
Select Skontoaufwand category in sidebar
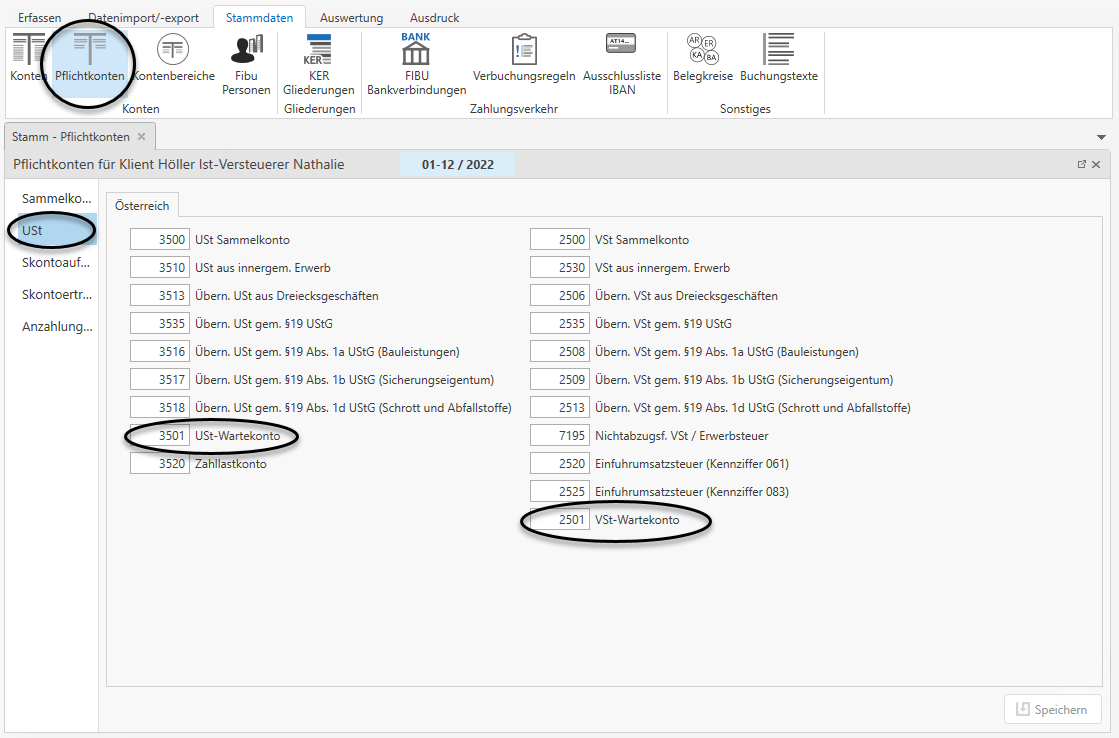[x=56, y=263]
